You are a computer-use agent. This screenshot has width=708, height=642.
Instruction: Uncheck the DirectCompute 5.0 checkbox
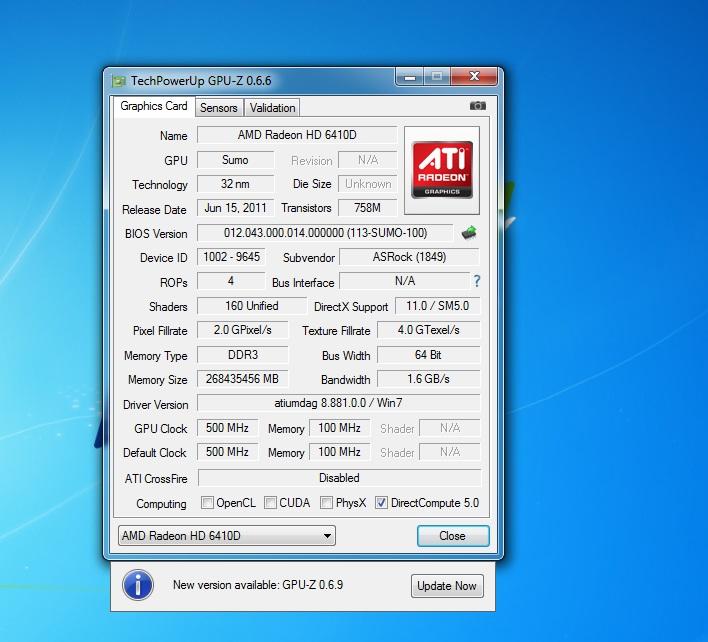[x=381, y=502]
